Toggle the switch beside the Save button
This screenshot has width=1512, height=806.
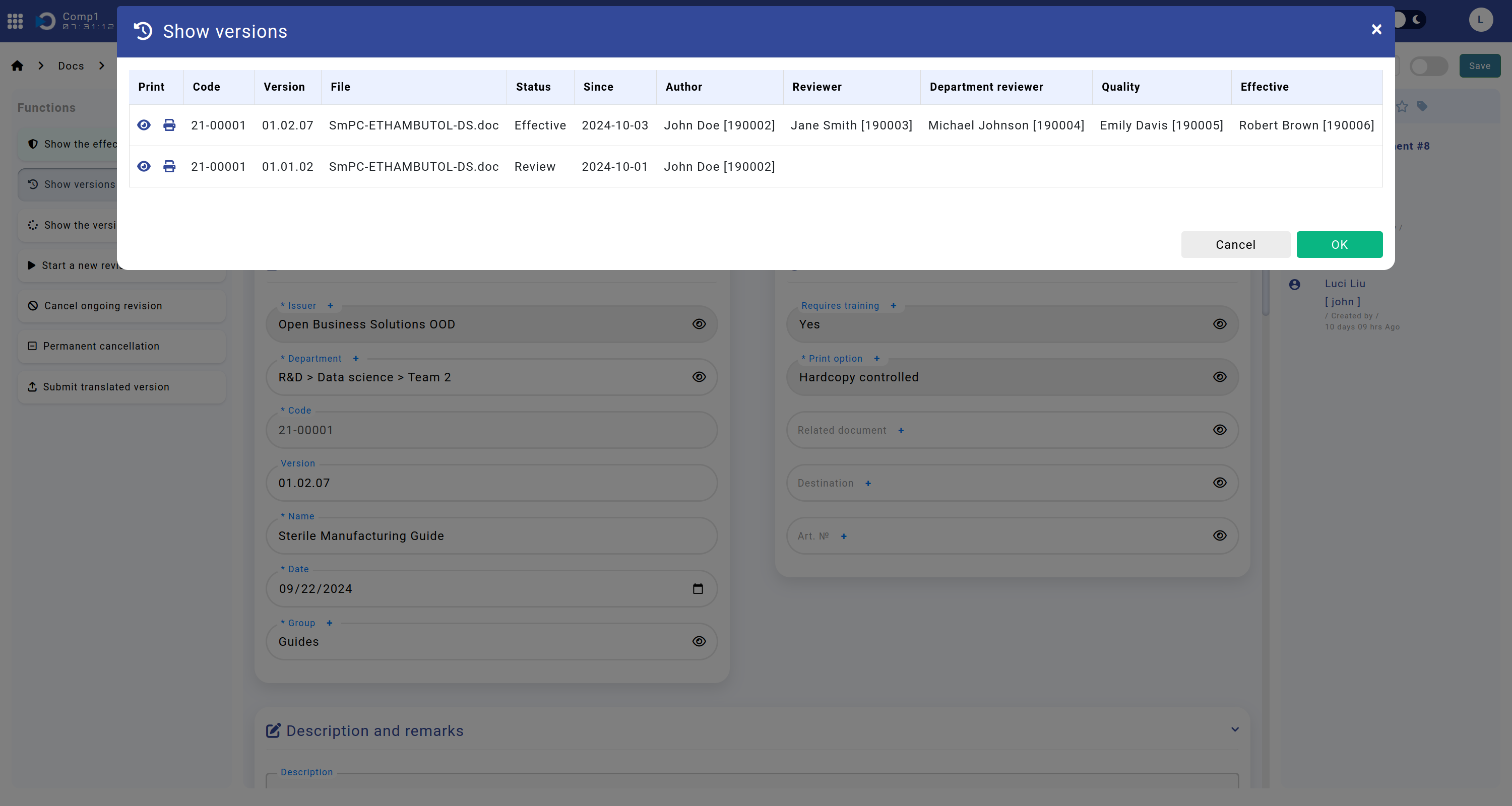[1429, 65]
